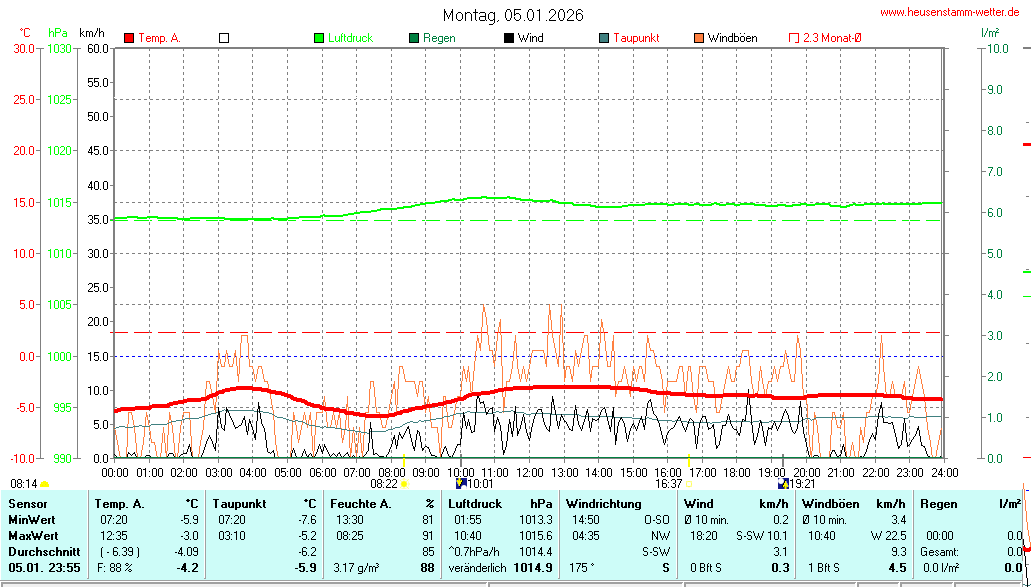The height and width of the screenshot is (587, 1034).
Task: Click the teal Taupunkt legend square
Action: [x=603, y=38]
